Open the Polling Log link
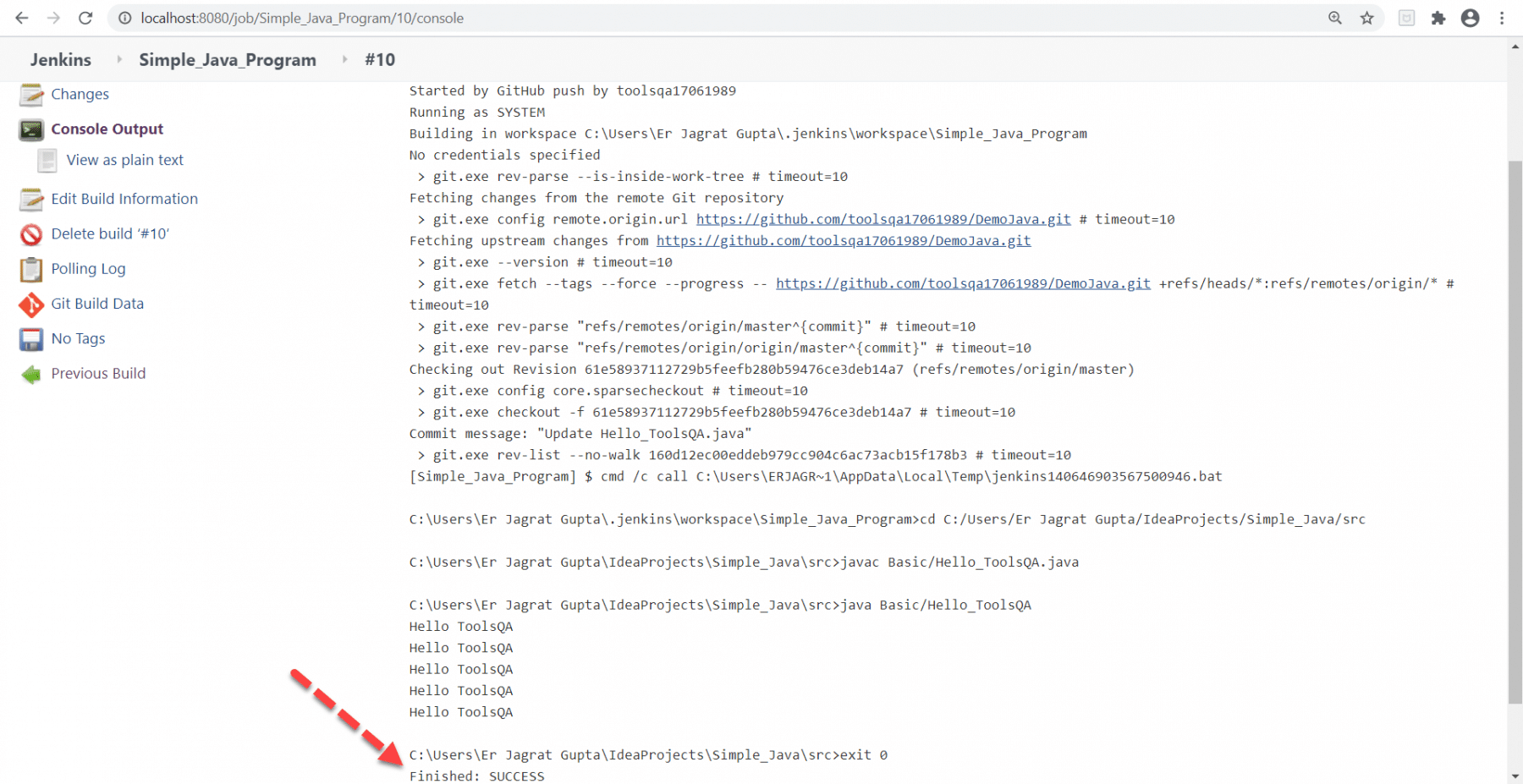The width and height of the screenshot is (1523, 784). tap(88, 269)
